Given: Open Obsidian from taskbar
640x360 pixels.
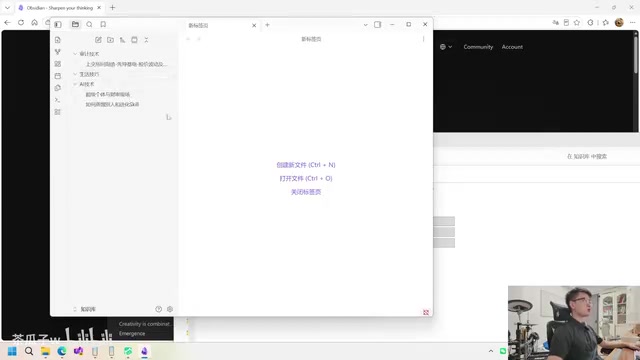Looking at the screenshot, I should (144, 351).
